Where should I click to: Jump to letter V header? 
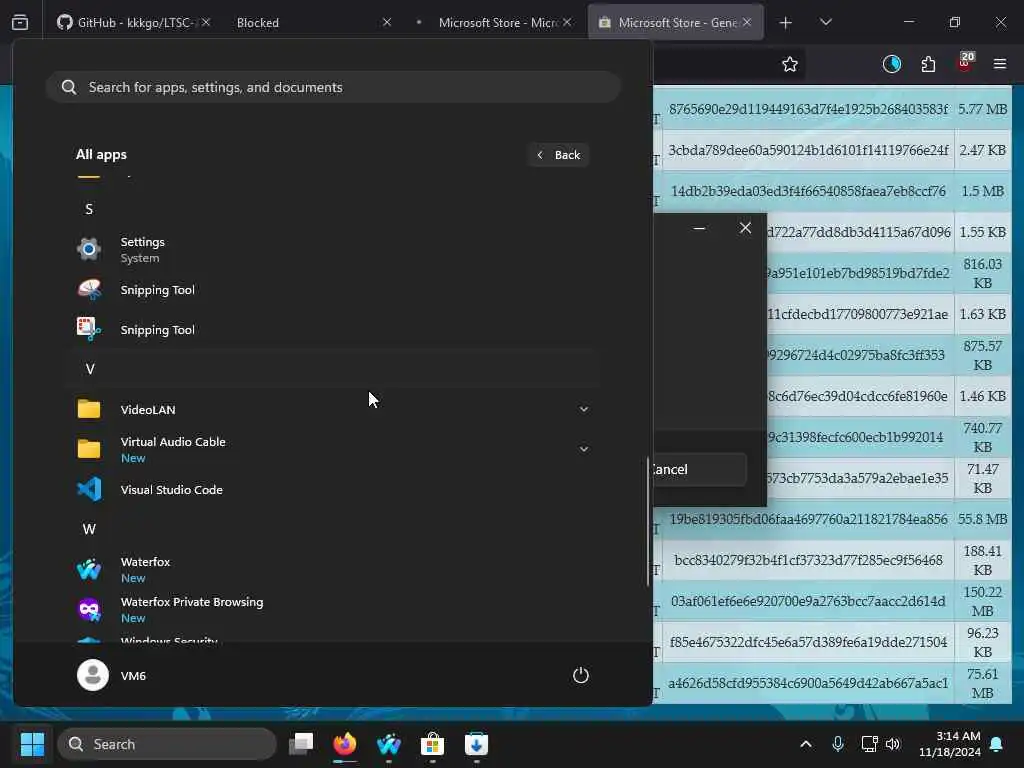pos(90,369)
